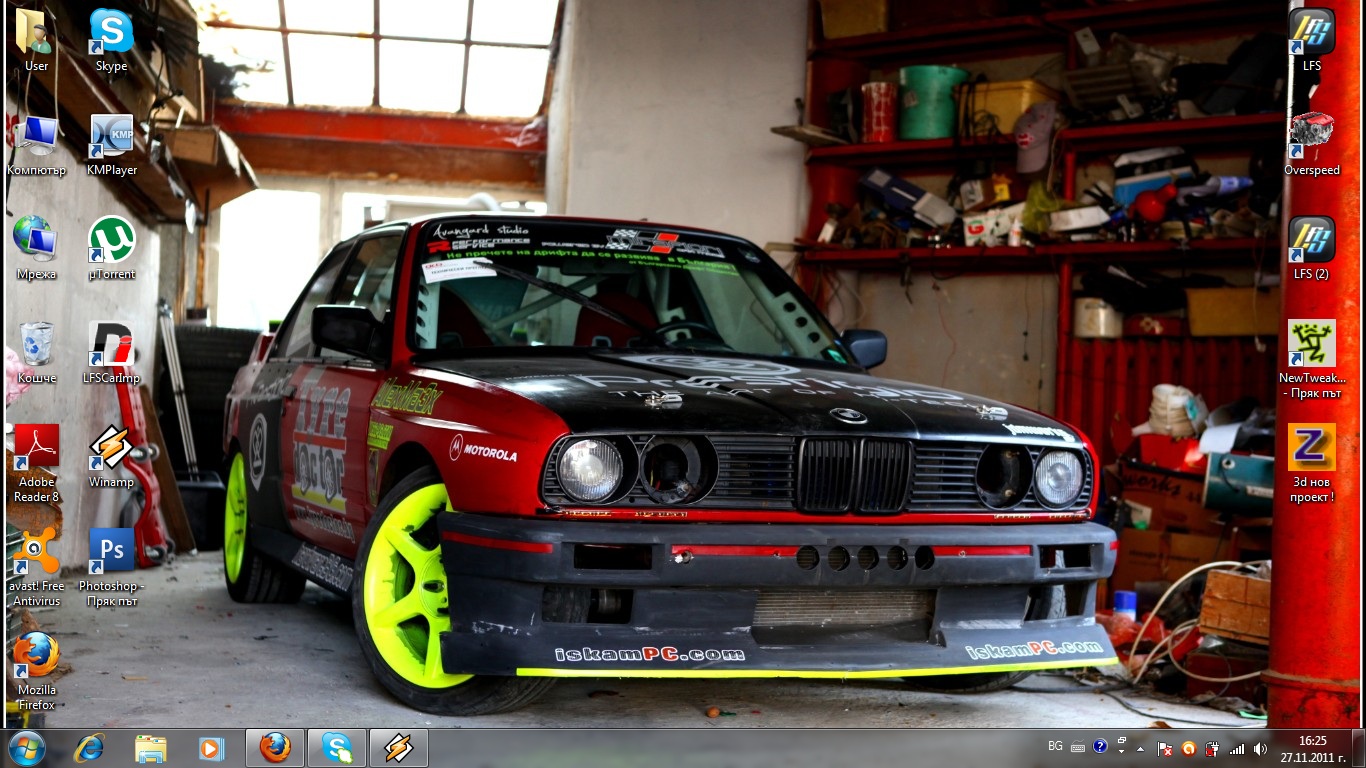Viewport: 1366px width, 768px height.
Task: Launch Internet Explorer from the taskbar
Action: tap(89, 747)
